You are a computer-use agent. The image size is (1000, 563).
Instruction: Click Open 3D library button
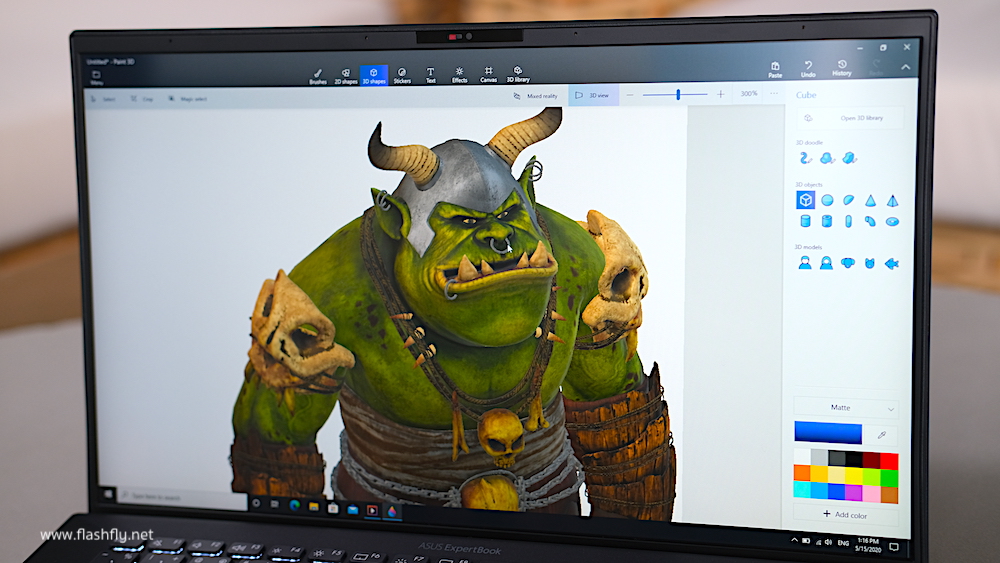[848, 118]
